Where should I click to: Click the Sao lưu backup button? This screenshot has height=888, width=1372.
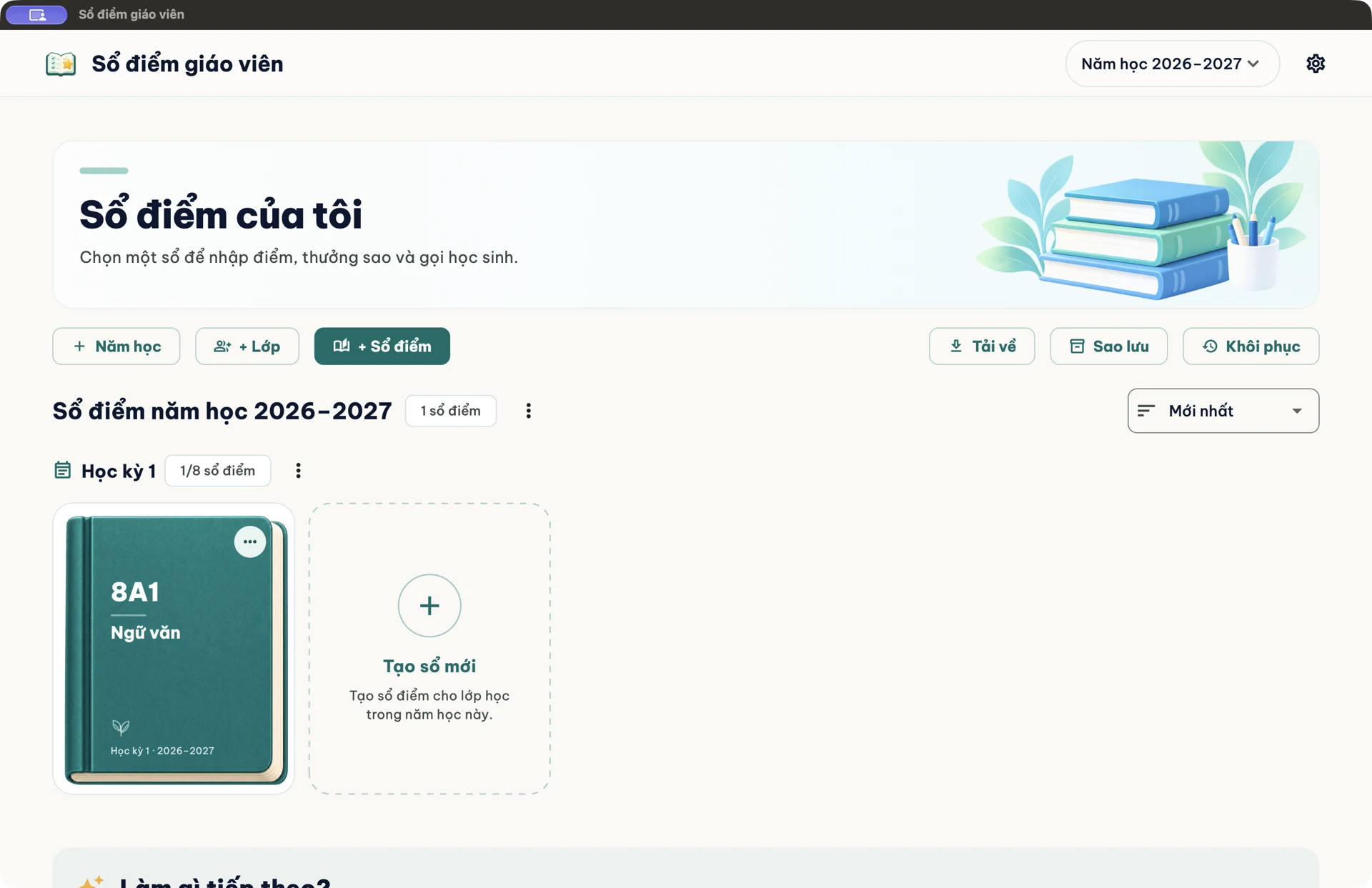click(x=1109, y=346)
